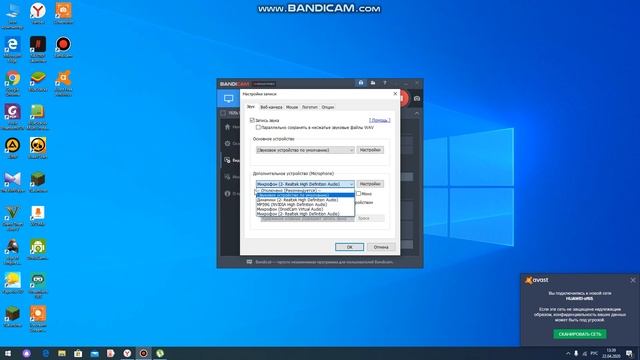
Task: Open the Bandicam folder icon in title bar
Action: [x=373, y=83]
